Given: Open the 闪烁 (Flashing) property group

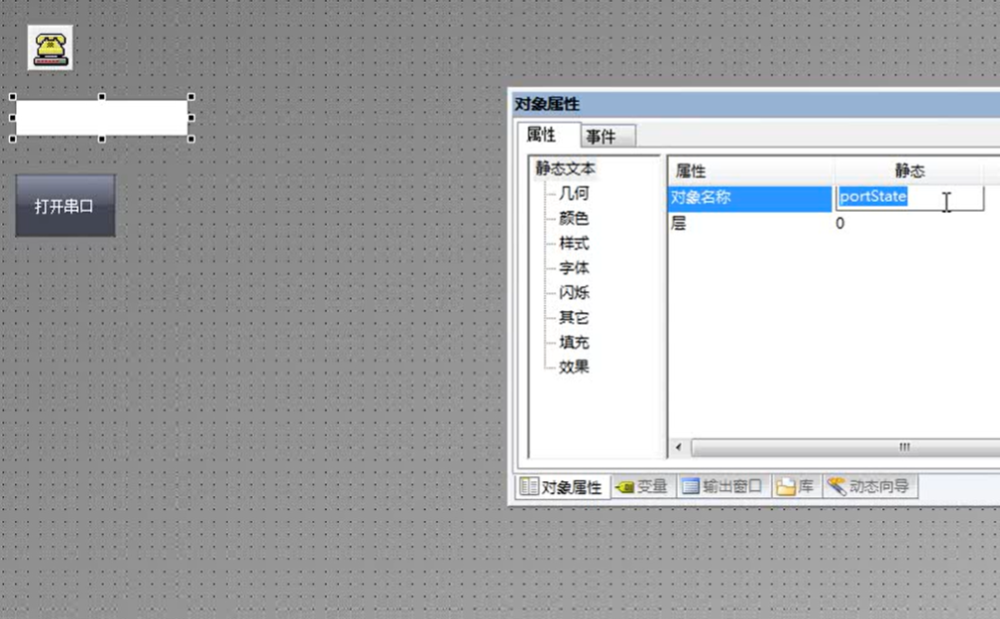Looking at the screenshot, I should coord(574,293).
